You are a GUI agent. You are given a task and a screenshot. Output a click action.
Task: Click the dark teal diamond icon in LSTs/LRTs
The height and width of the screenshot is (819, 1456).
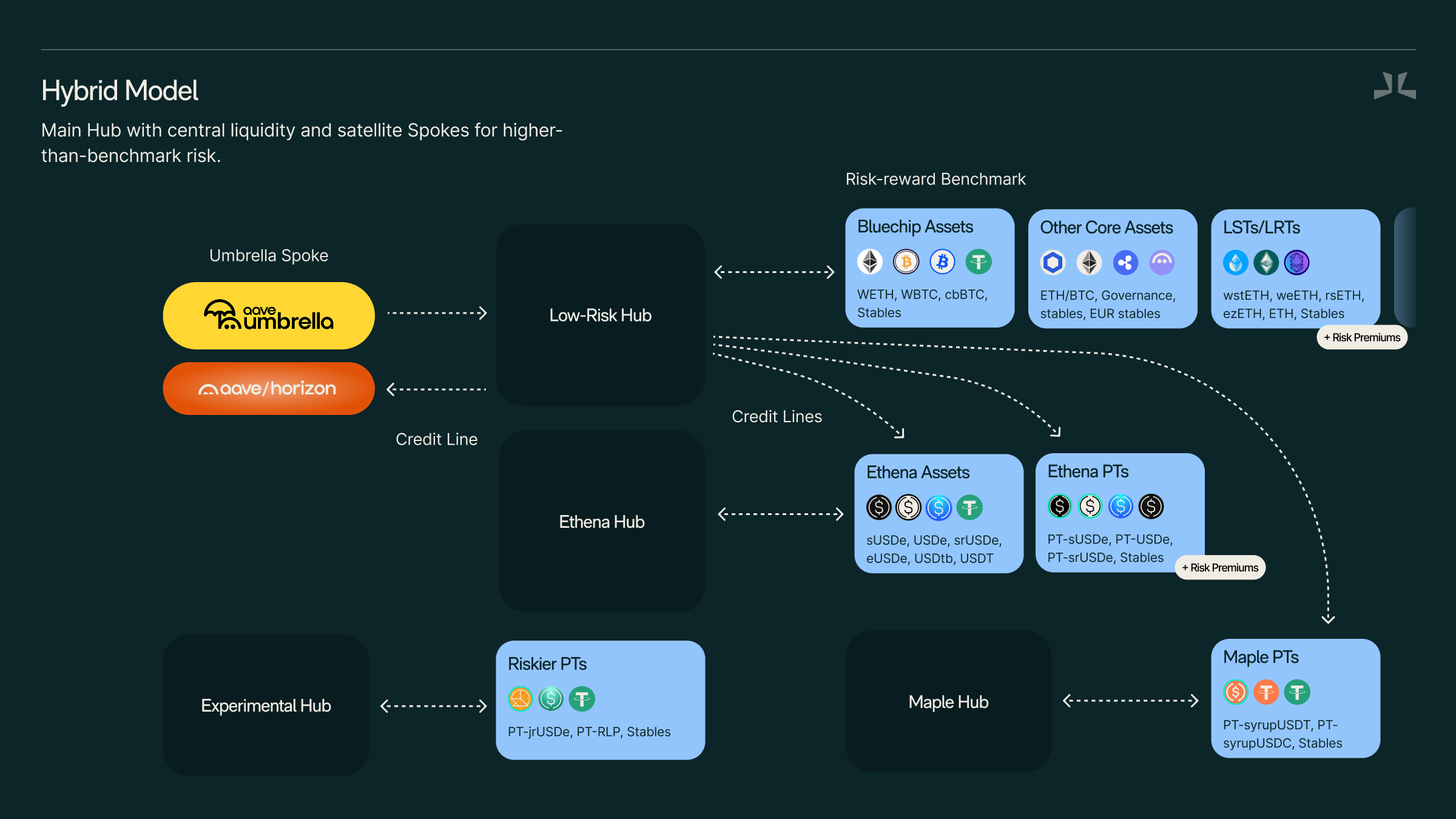(1266, 263)
